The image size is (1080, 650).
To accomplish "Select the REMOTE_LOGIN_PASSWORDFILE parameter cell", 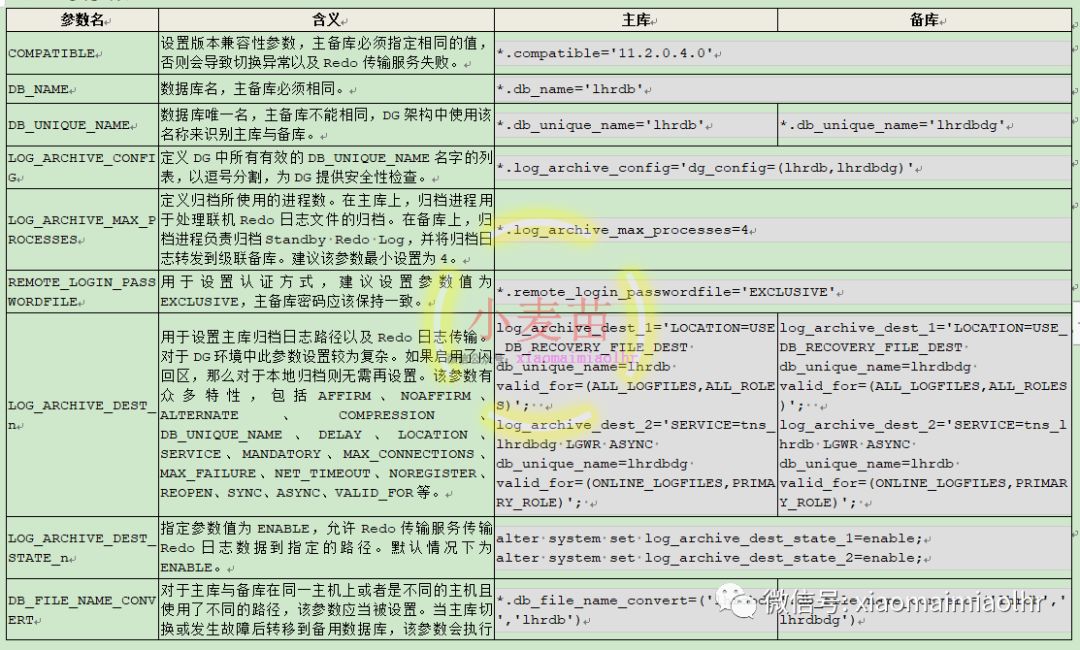I will click(83, 292).
